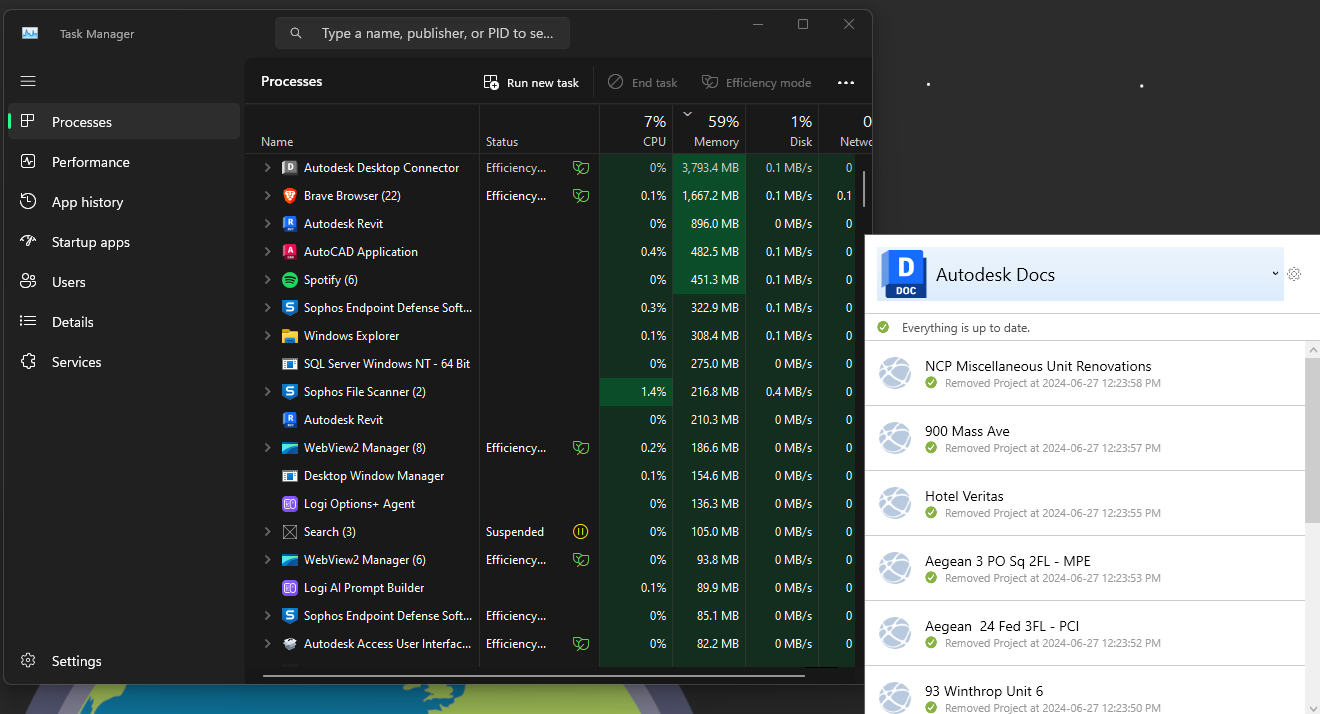Click the Spotify process icon
1320x714 pixels.
point(290,280)
